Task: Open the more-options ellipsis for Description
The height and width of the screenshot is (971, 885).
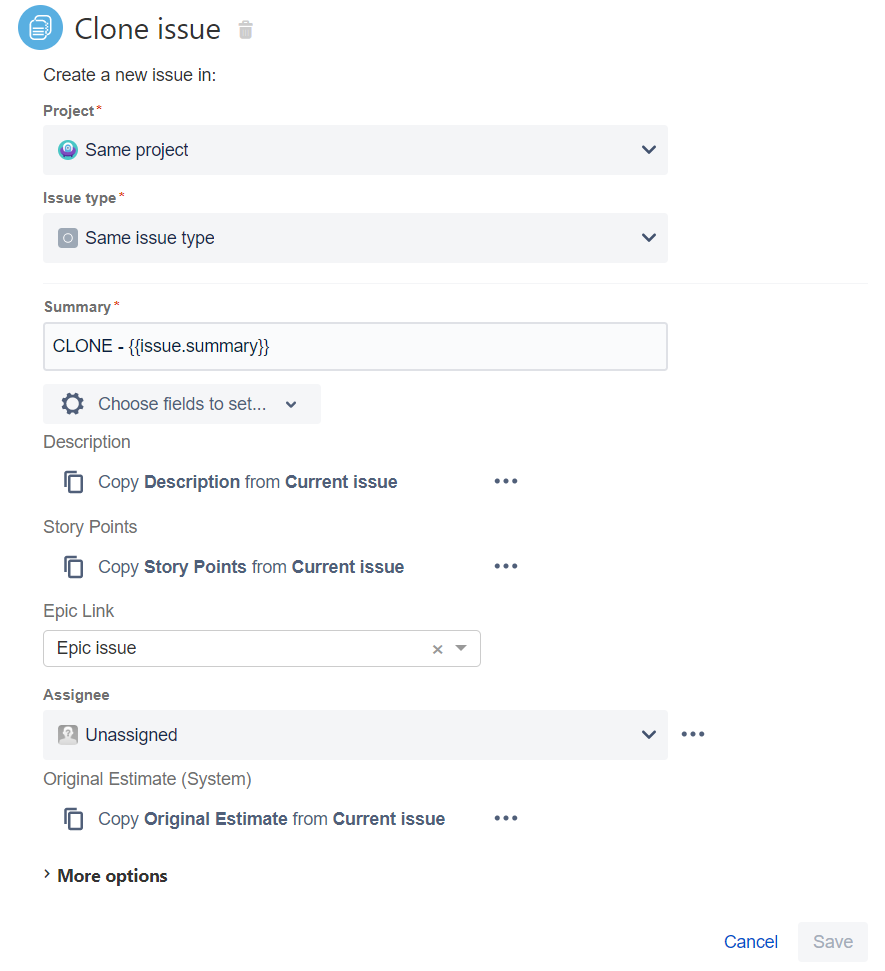Action: tap(506, 482)
